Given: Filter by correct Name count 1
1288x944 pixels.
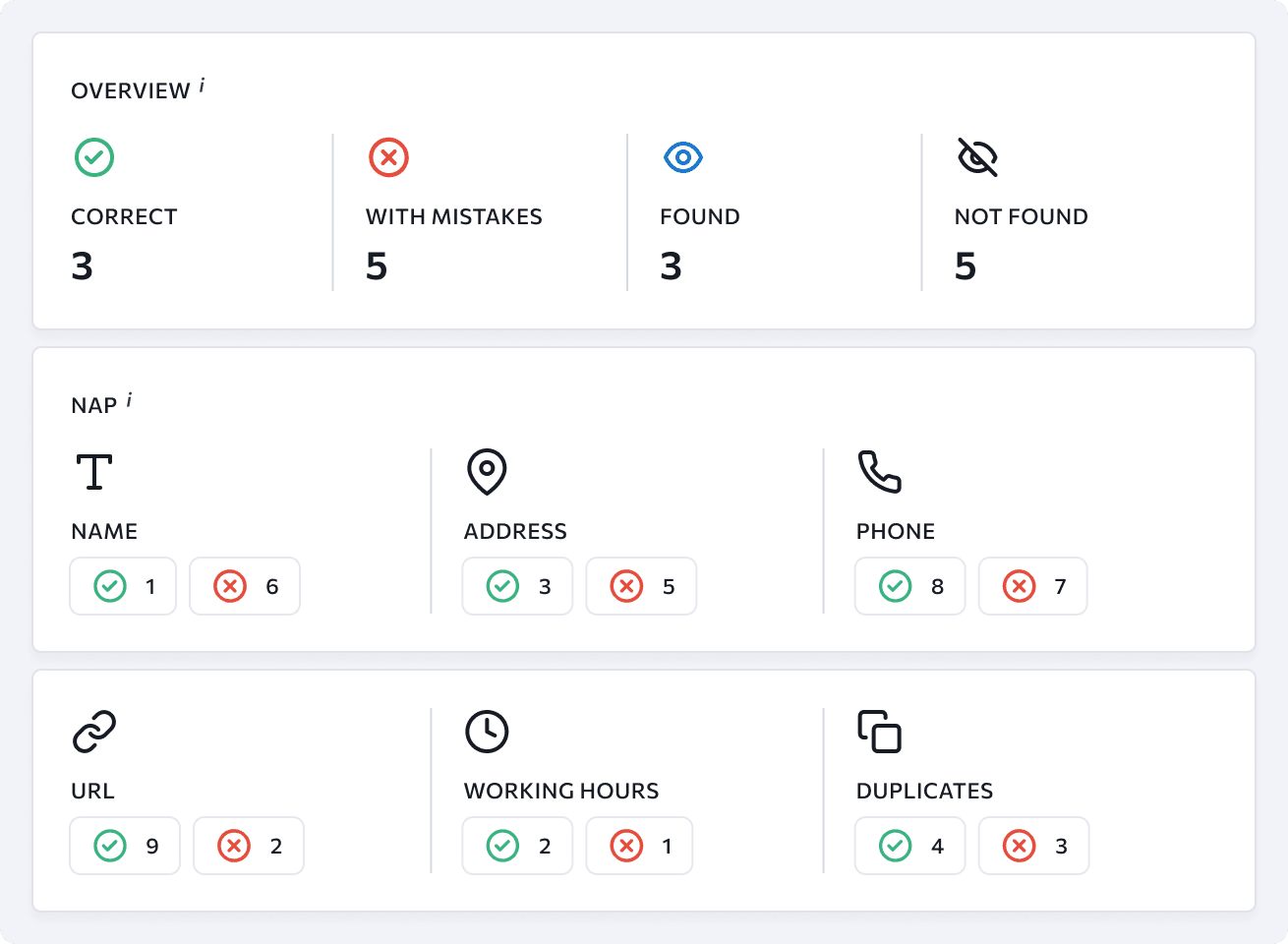Looking at the screenshot, I should coord(123,586).
